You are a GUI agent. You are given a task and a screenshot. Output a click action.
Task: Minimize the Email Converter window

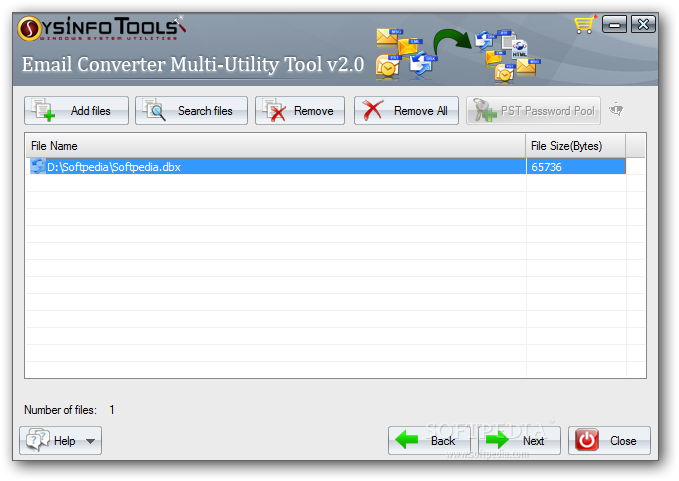[x=614, y=24]
